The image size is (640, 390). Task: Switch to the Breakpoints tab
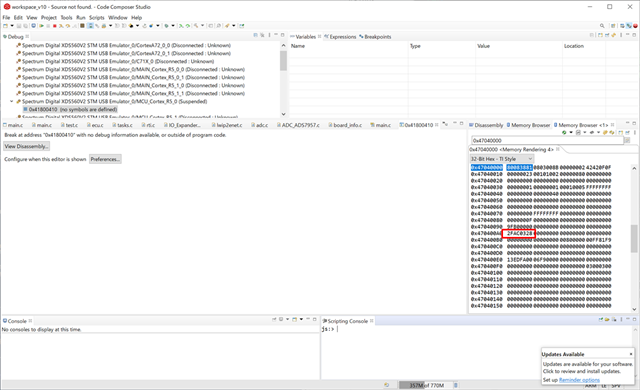pyautogui.click(x=375, y=37)
